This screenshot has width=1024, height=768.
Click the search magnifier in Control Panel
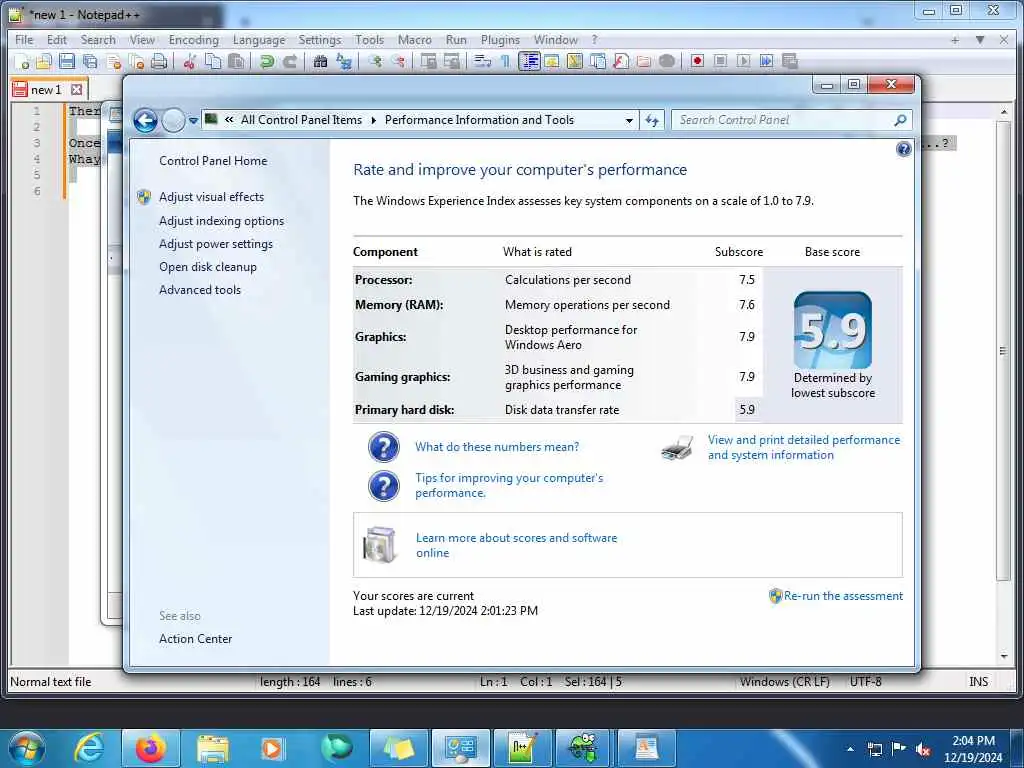pos(900,120)
